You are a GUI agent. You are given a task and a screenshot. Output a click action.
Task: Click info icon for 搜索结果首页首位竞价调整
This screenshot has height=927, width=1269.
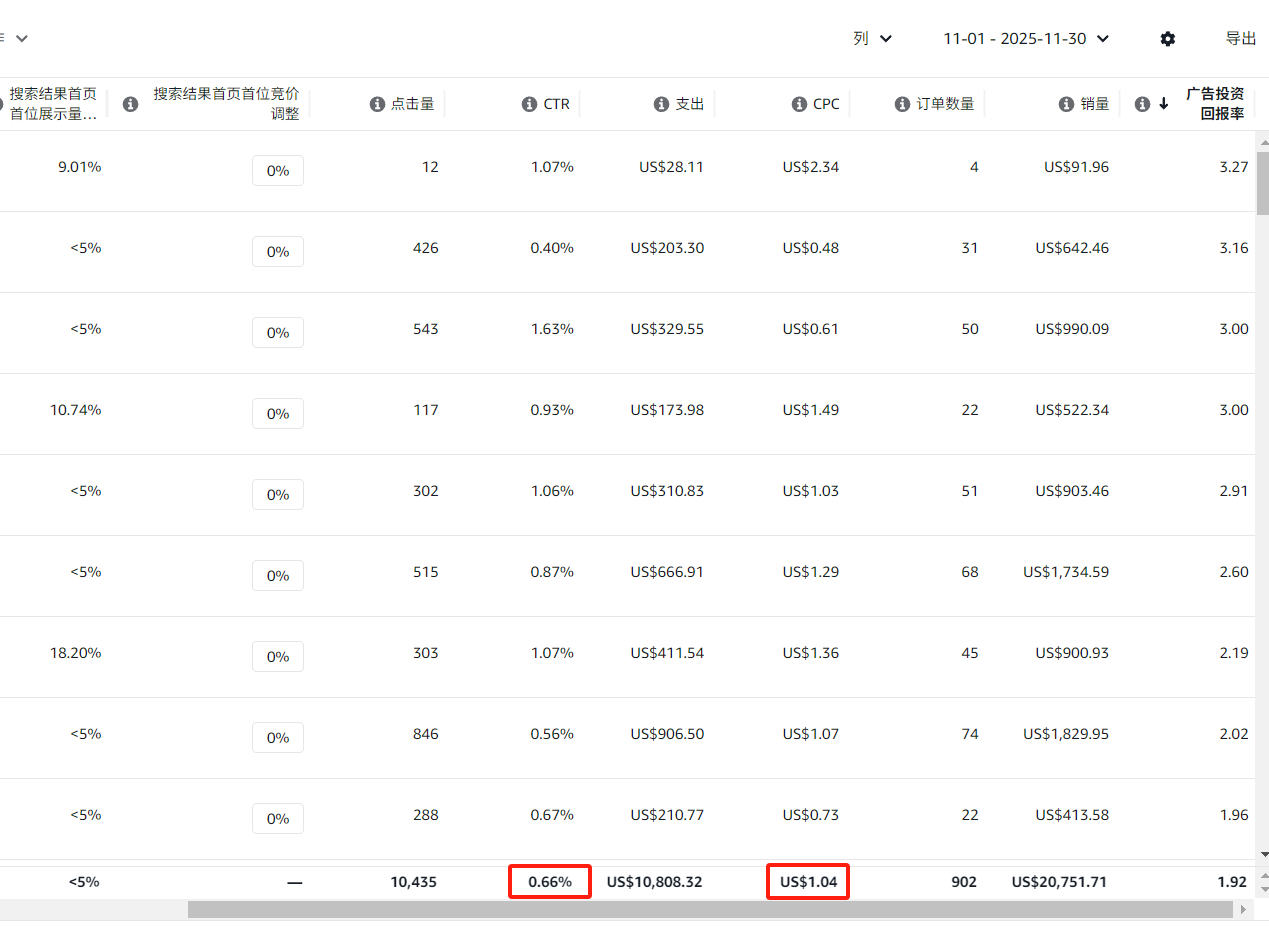(x=130, y=104)
